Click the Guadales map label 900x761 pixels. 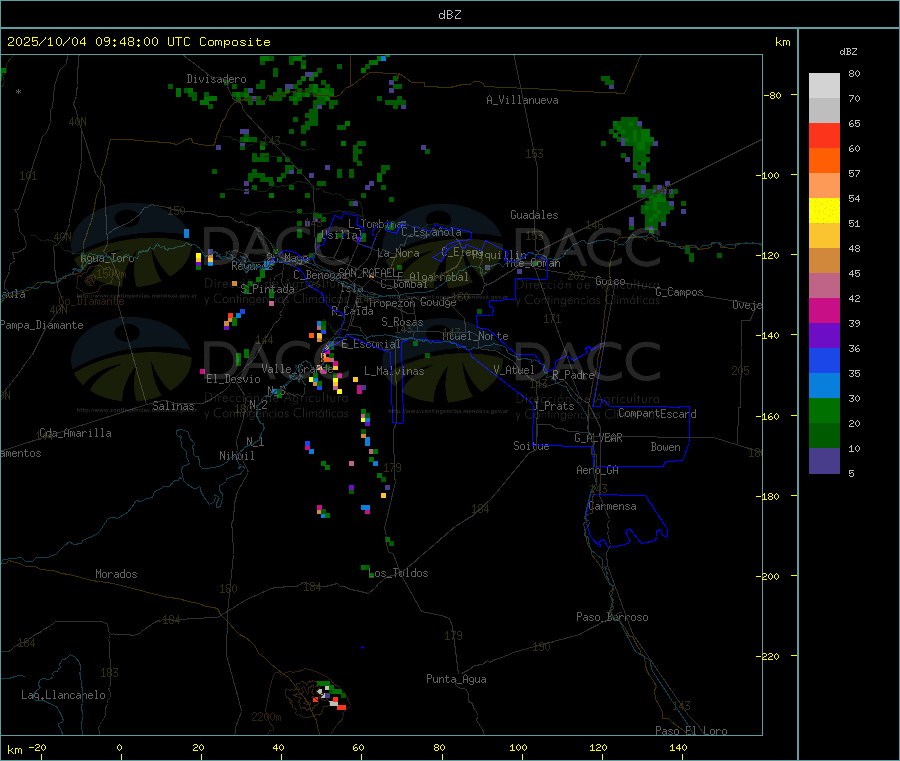pos(534,215)
